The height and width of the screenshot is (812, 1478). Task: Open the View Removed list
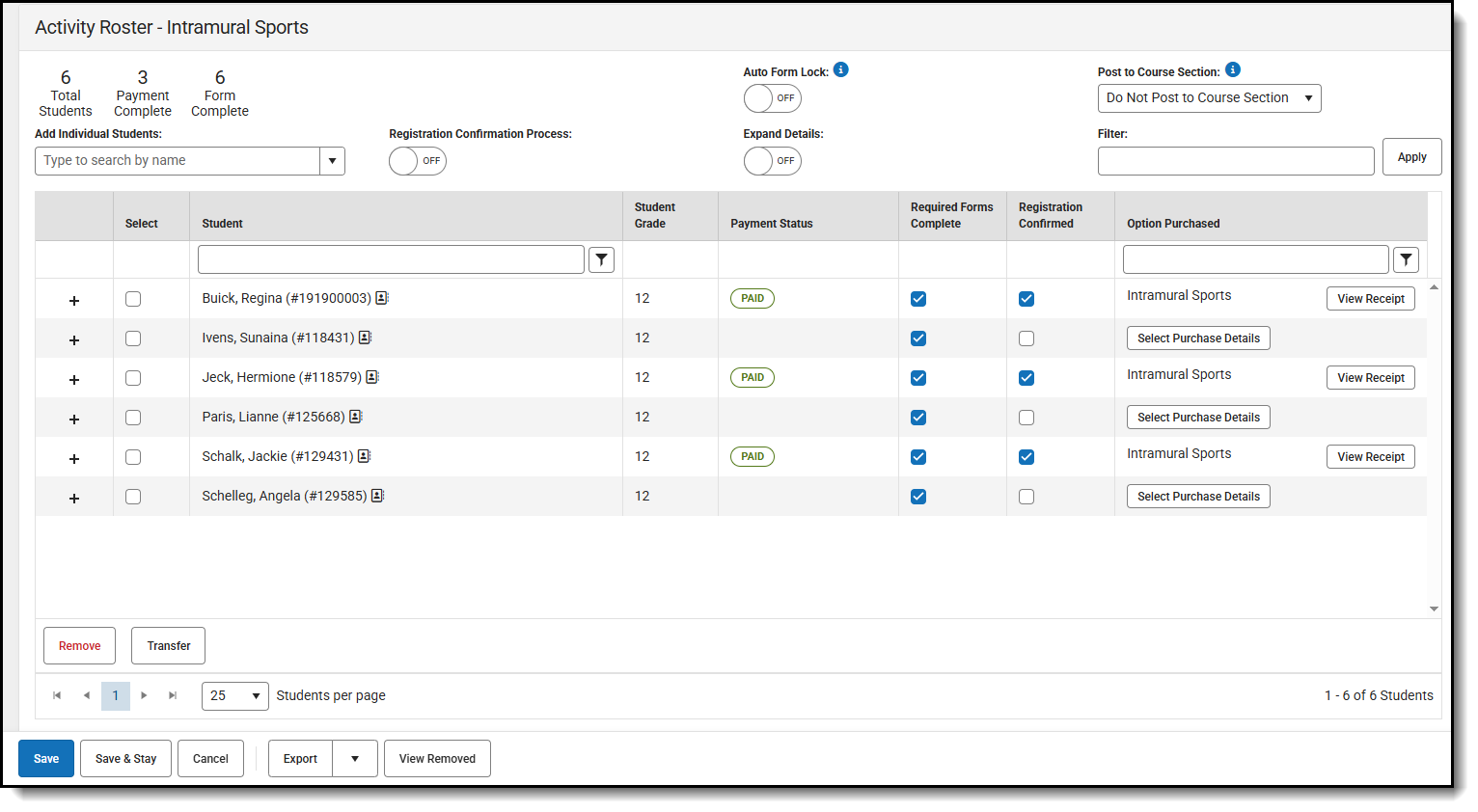437,759
